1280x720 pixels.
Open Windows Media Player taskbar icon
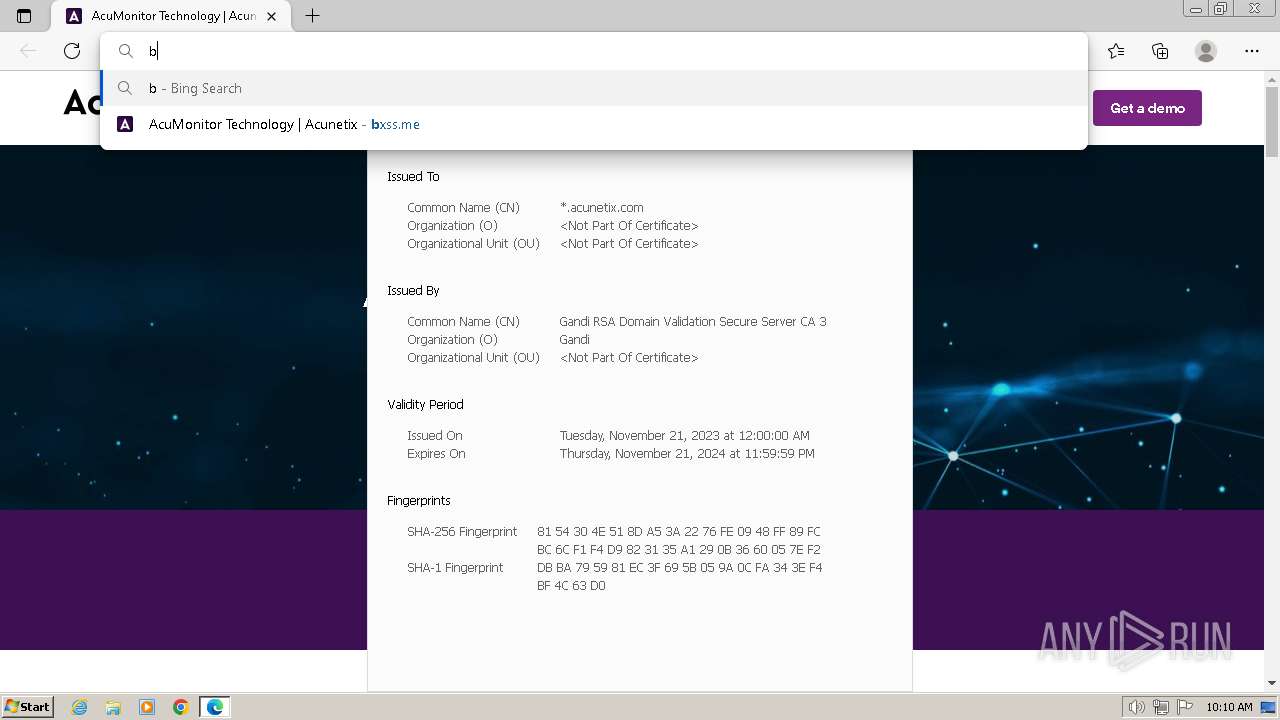[147, 707]
